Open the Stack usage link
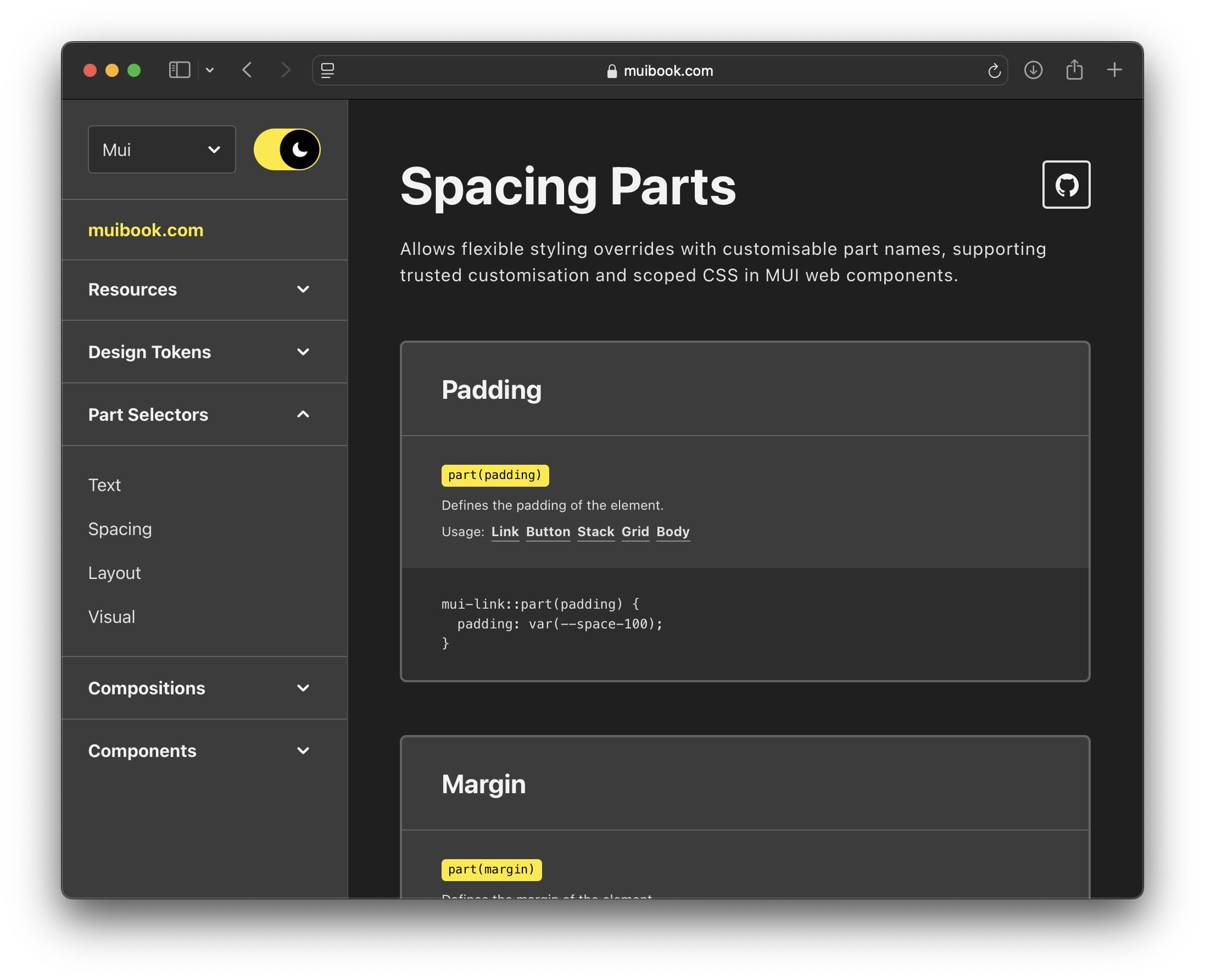The width and height of the screenshot is (1205, 980). (595, 532)
